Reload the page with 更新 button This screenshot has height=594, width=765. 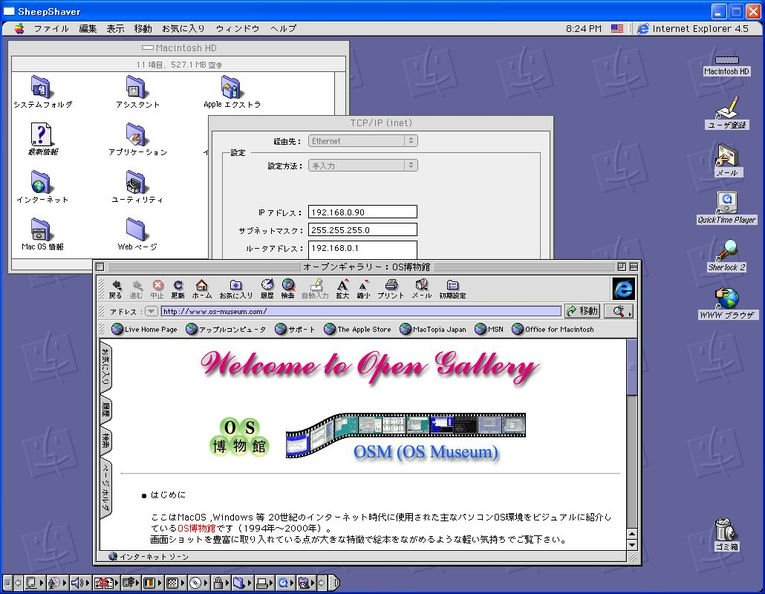[x=178, y=289]
